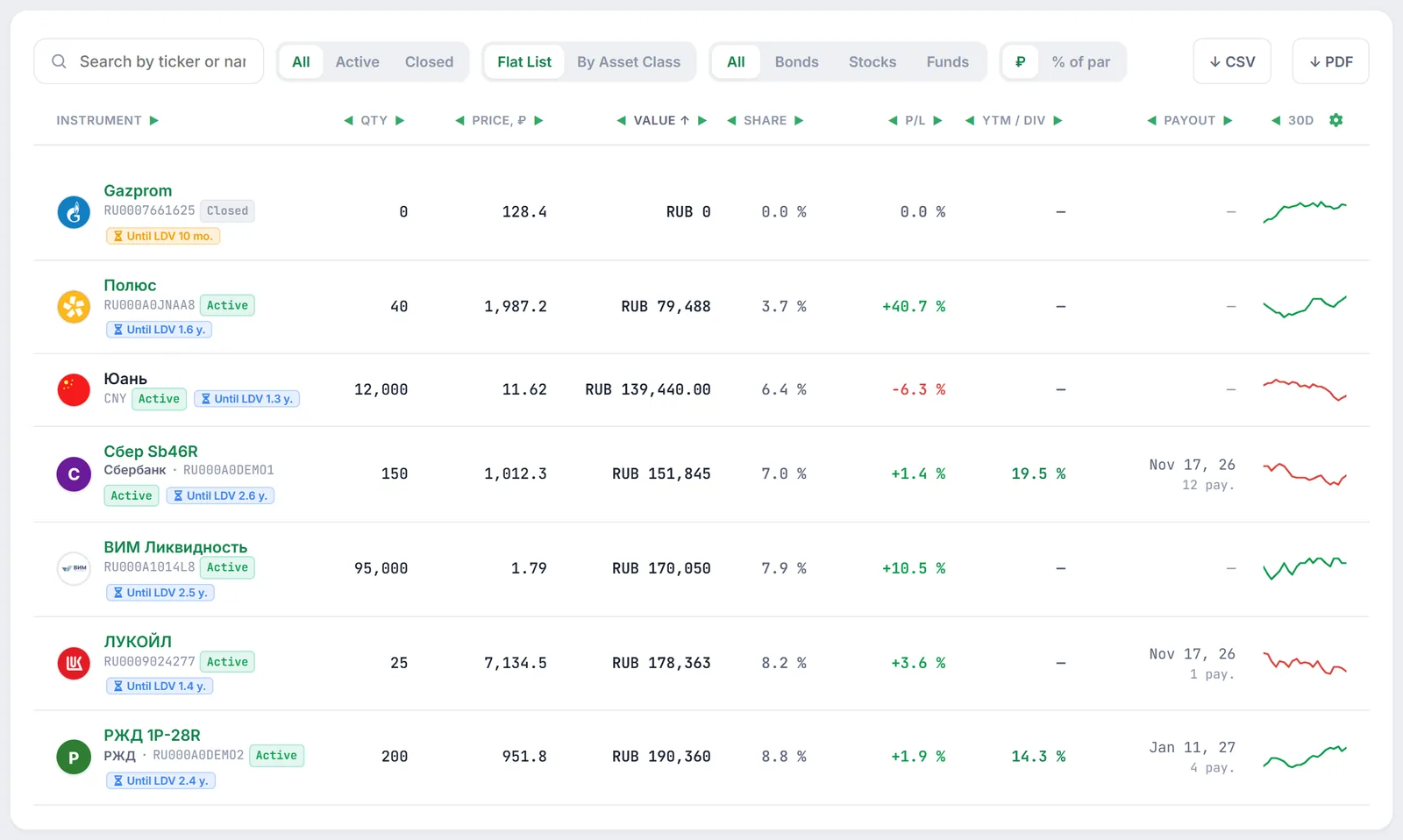Viewport: 1403px width, 840px height.
Task: Move VALUE column right with arrow
Action: [702, 120]
